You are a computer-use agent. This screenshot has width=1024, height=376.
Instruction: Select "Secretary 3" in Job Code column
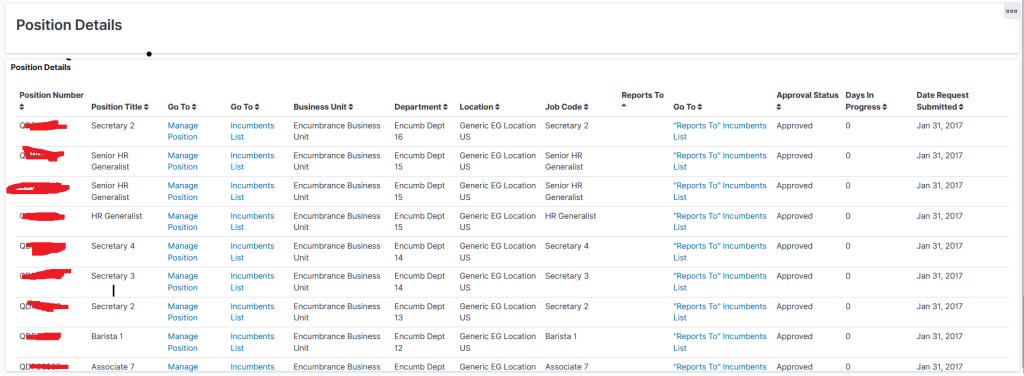[567, 276]
